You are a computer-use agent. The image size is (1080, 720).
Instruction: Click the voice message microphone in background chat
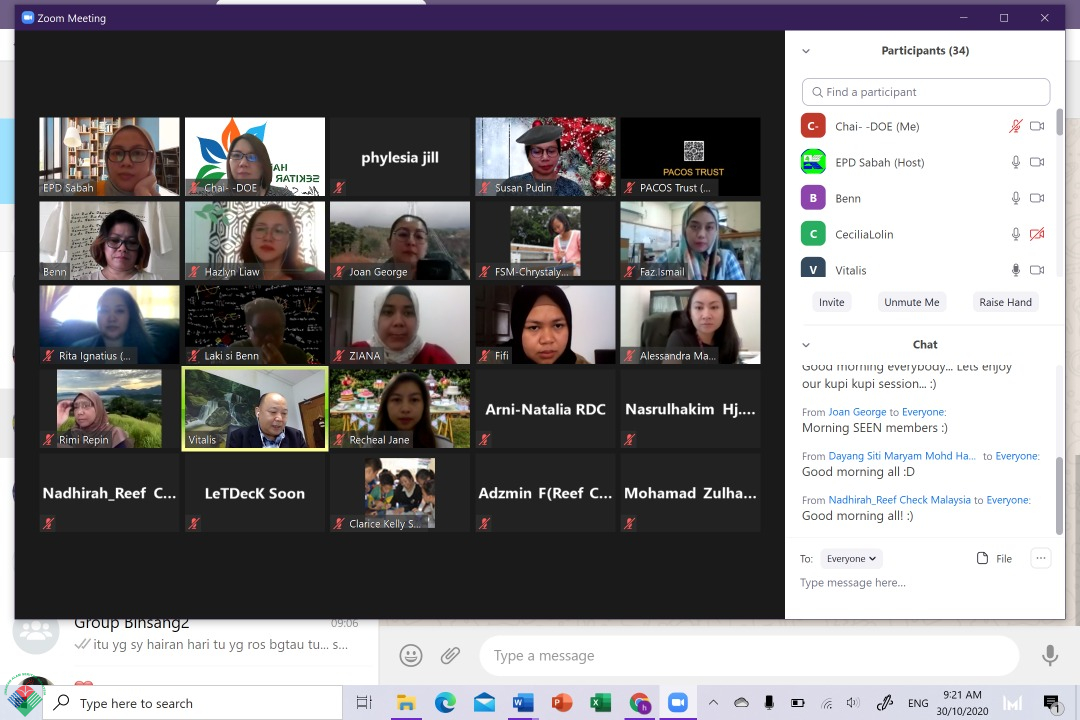(1050, 655)
